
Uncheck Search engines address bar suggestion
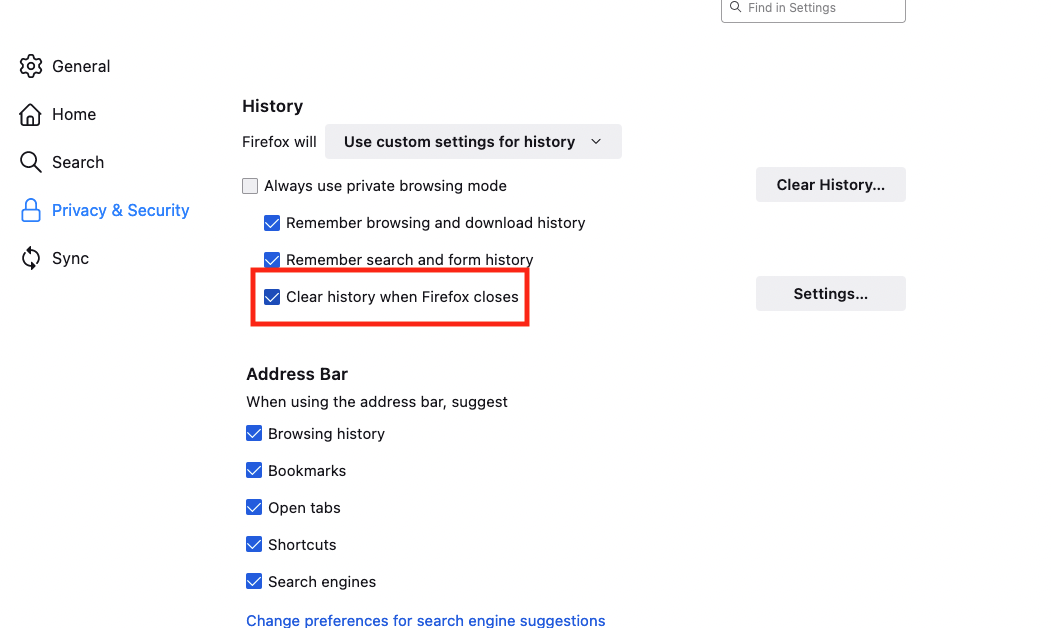pos(254,581)
